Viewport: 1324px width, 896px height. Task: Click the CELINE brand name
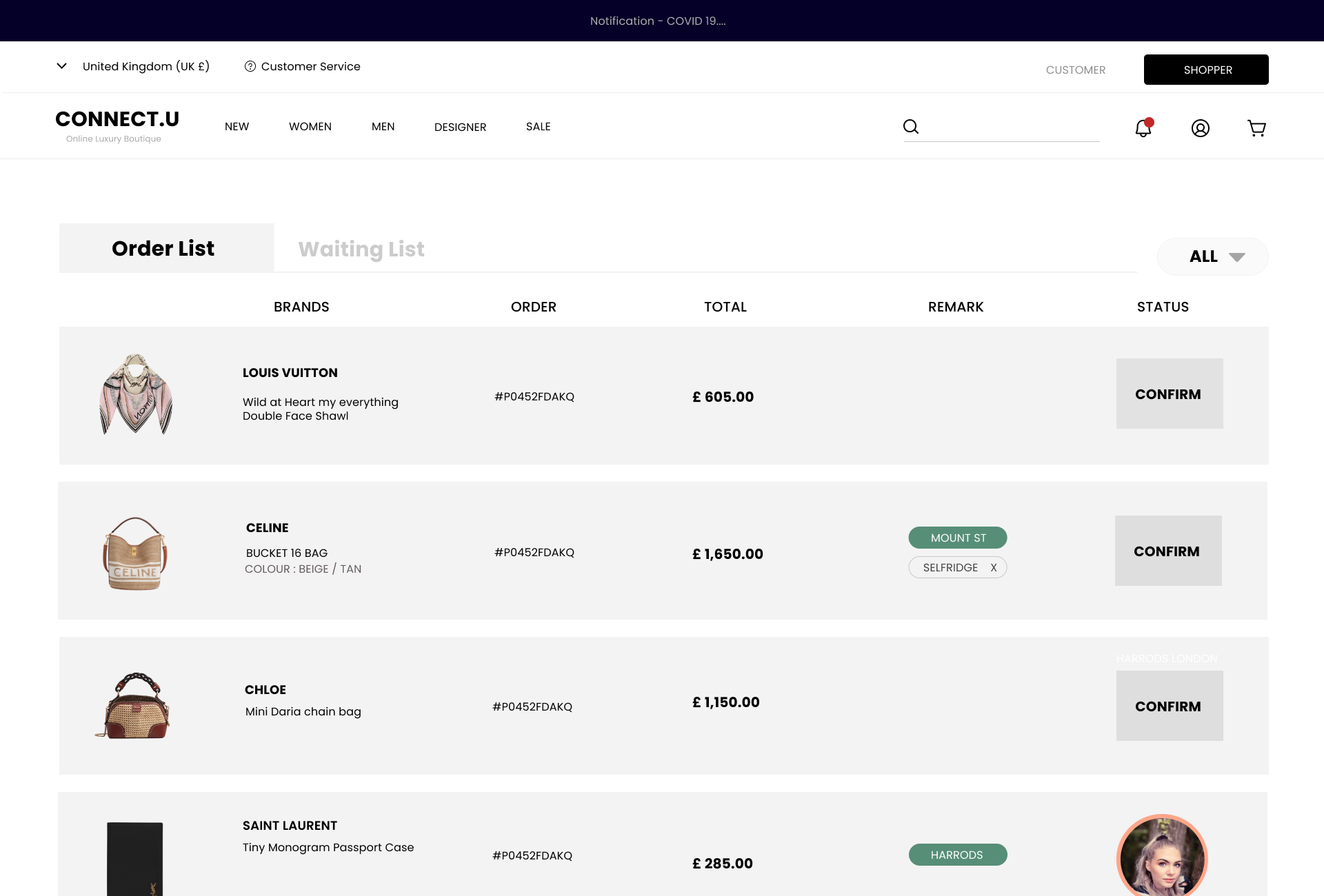pyautogui.click(x=268, y=528)
